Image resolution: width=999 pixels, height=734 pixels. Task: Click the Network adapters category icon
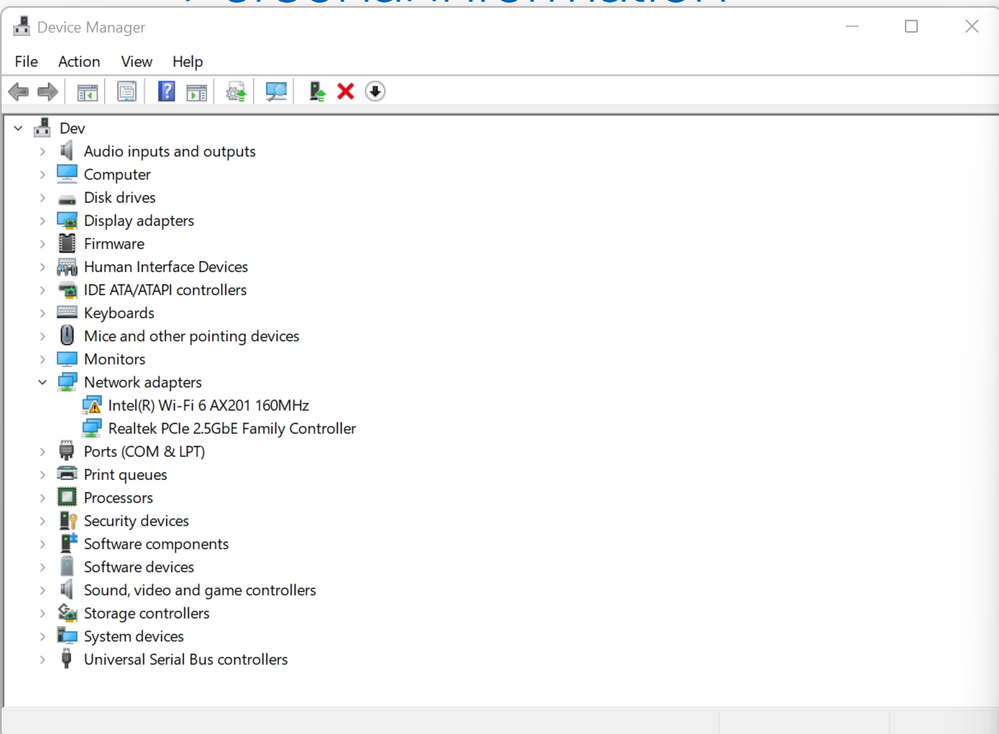(x=67, y=382)
